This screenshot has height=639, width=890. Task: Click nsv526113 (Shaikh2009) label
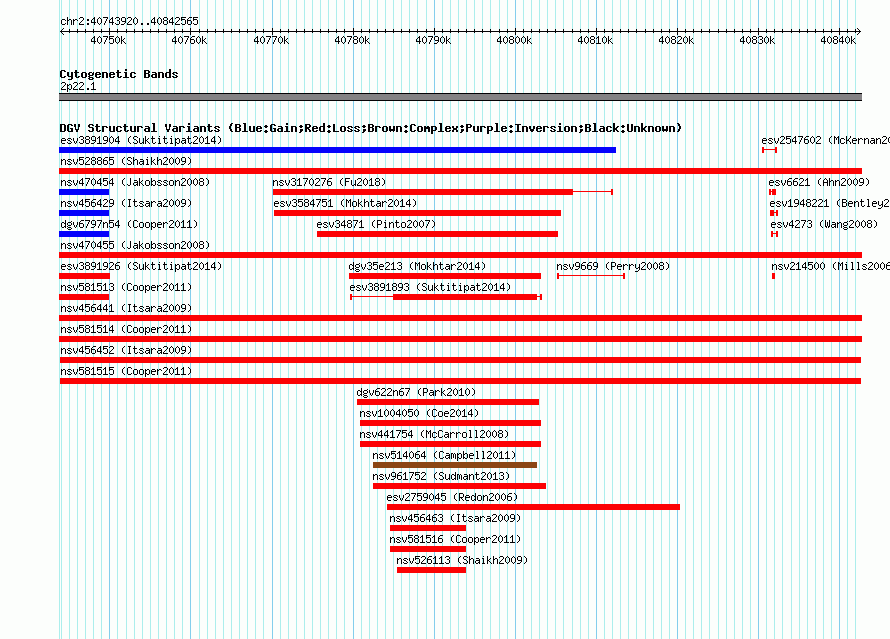click(x=462, y=560)
